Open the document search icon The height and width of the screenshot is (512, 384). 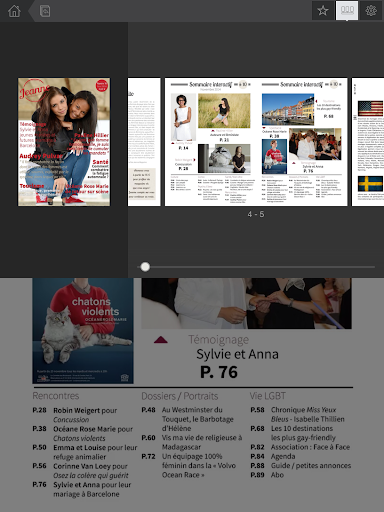pyautogui.click(x=45, y=11)
